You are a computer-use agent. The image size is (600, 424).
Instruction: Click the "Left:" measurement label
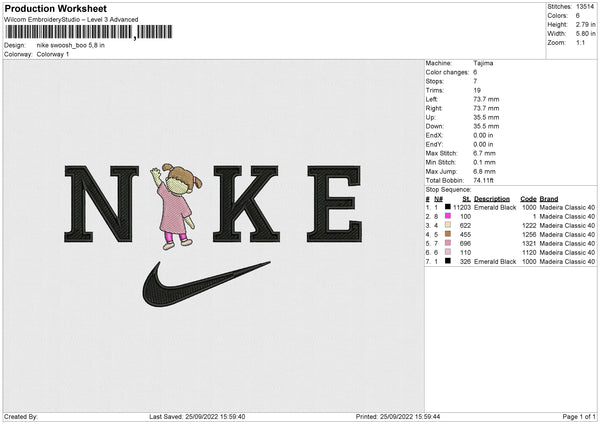pos(432,99)
